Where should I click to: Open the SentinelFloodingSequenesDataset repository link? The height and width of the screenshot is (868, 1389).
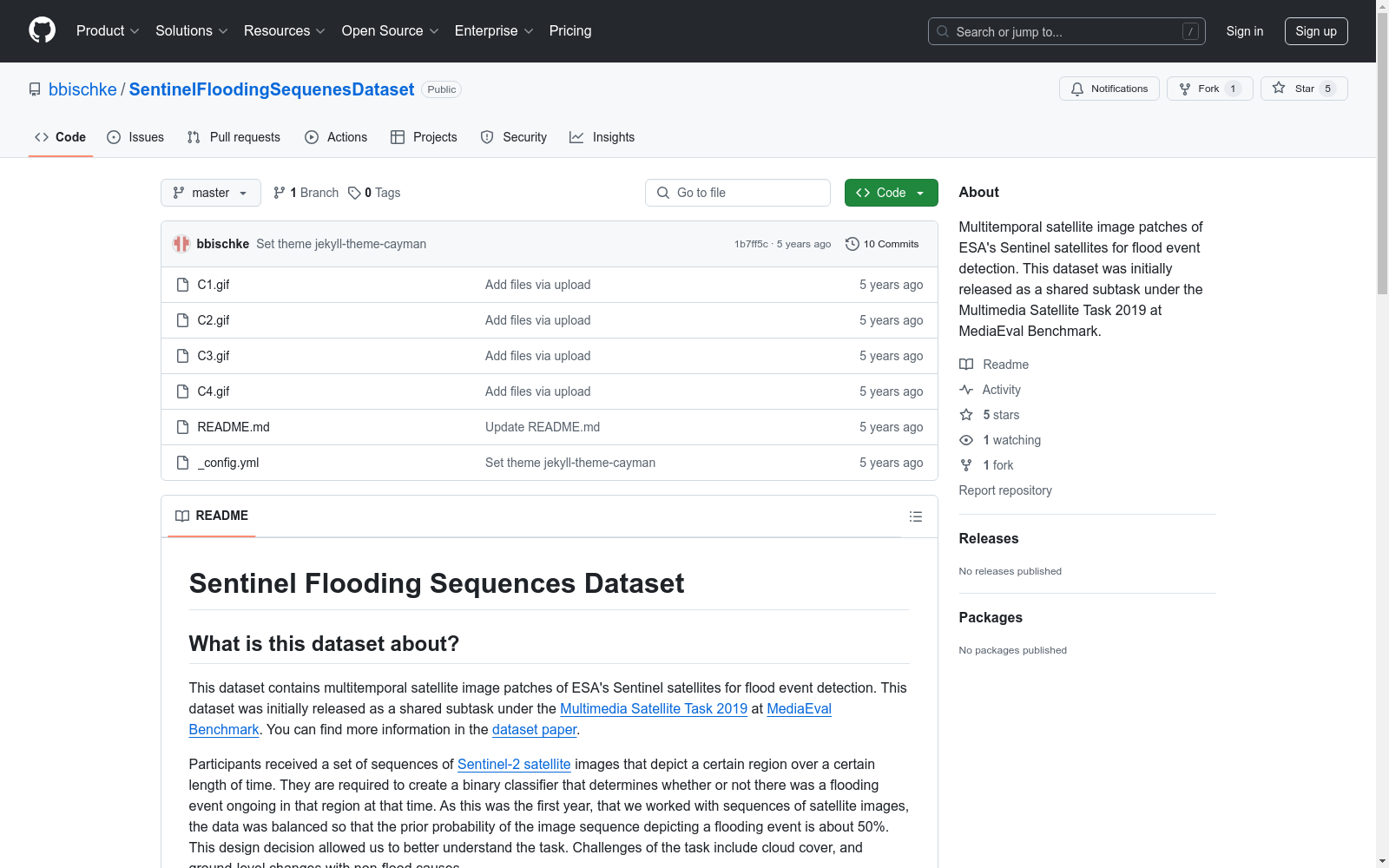click(272, 89)
